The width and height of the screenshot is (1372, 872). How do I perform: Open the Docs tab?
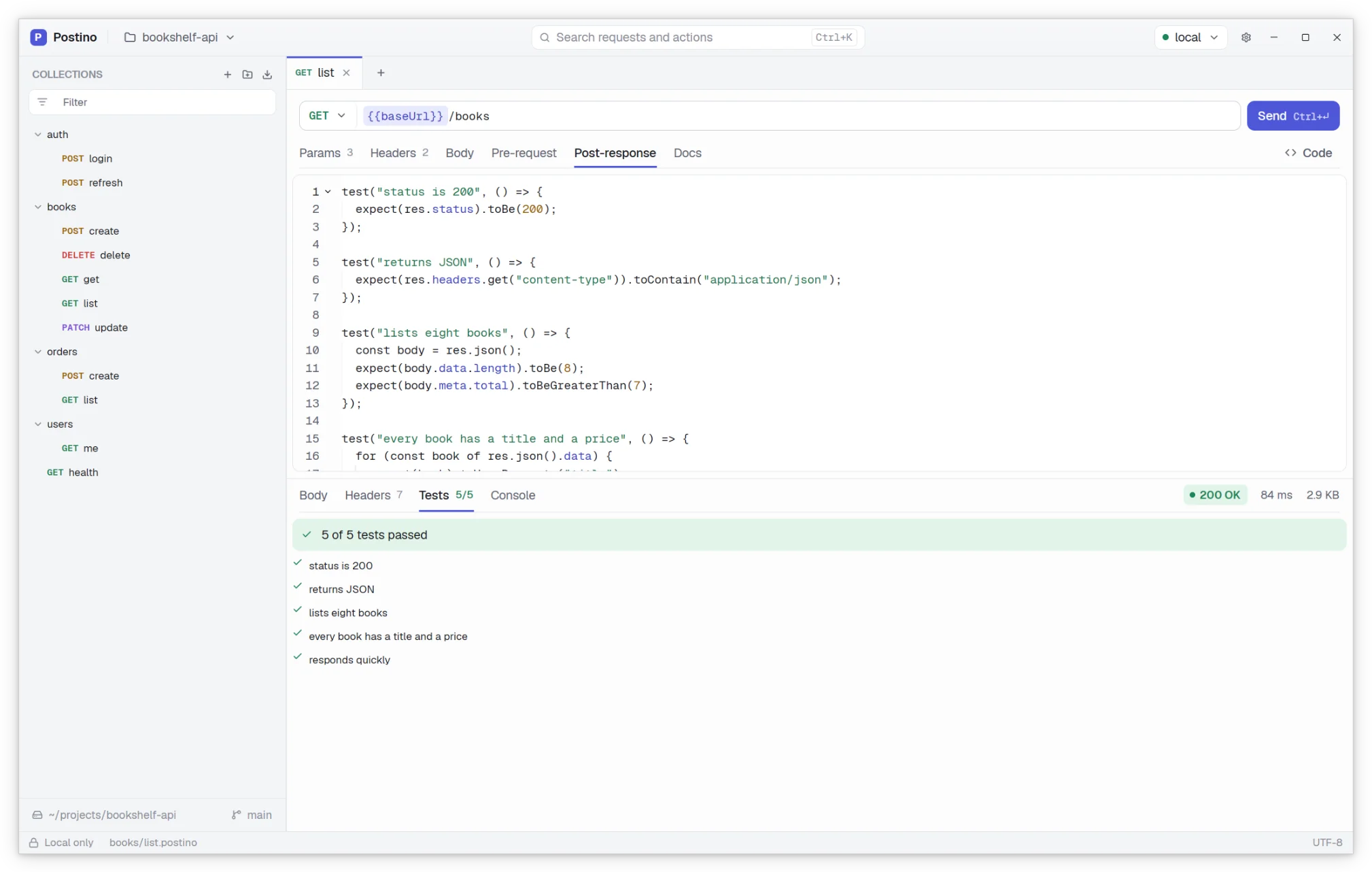[x=687, y=153]
